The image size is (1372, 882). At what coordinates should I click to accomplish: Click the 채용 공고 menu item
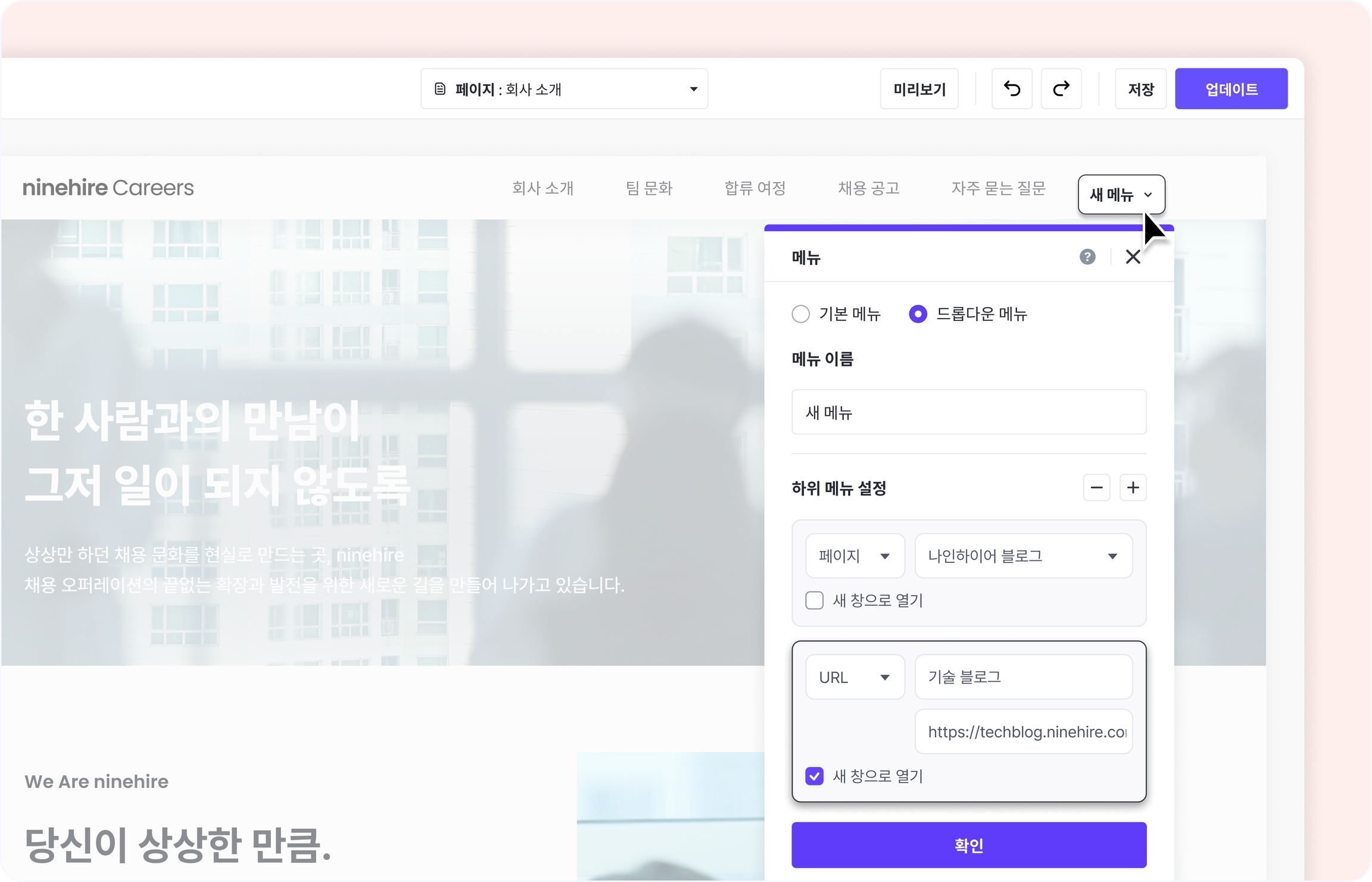[x=868, y=188]
